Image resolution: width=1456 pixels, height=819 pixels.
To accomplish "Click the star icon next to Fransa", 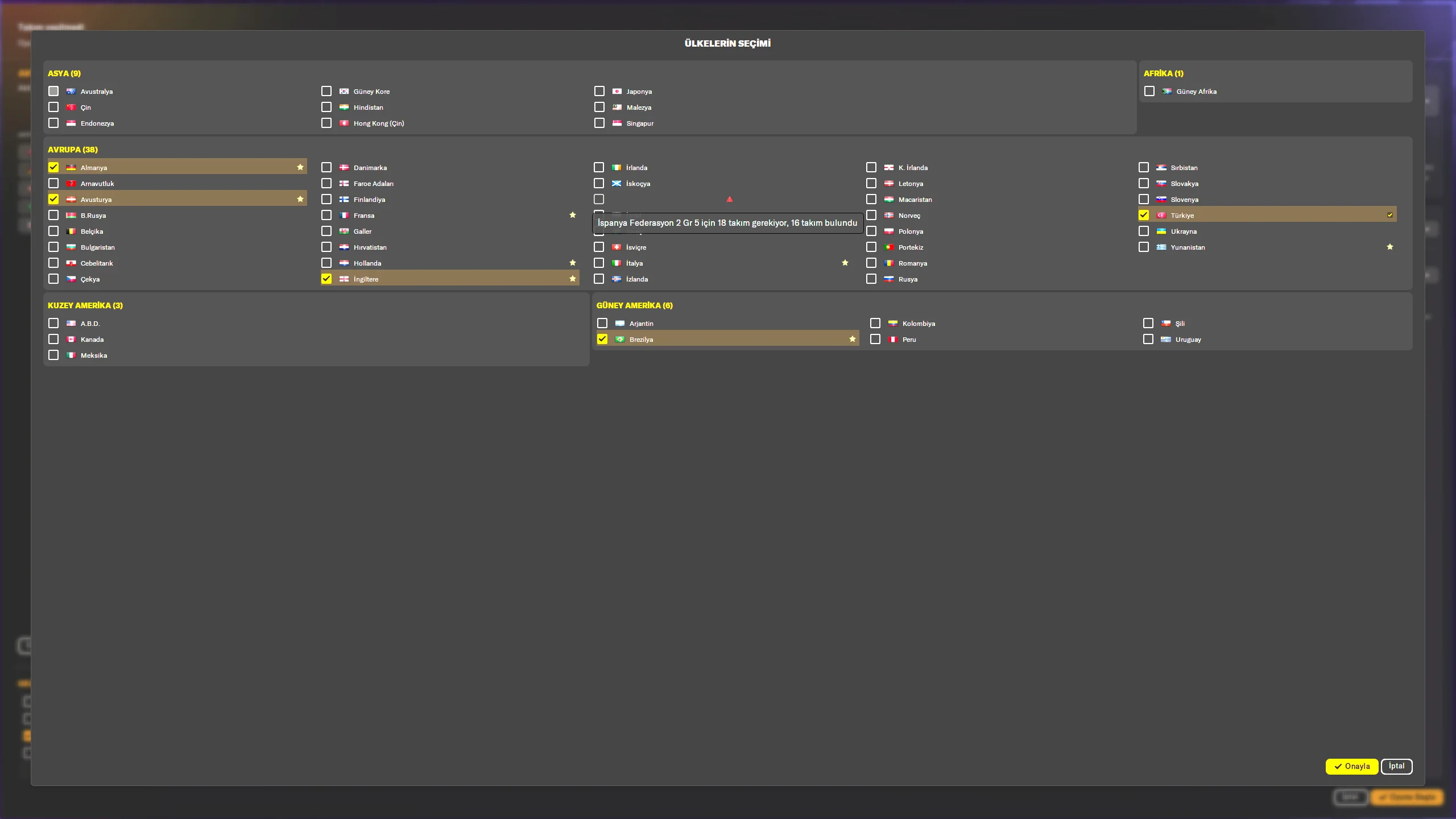I will [x=573, y=215].
